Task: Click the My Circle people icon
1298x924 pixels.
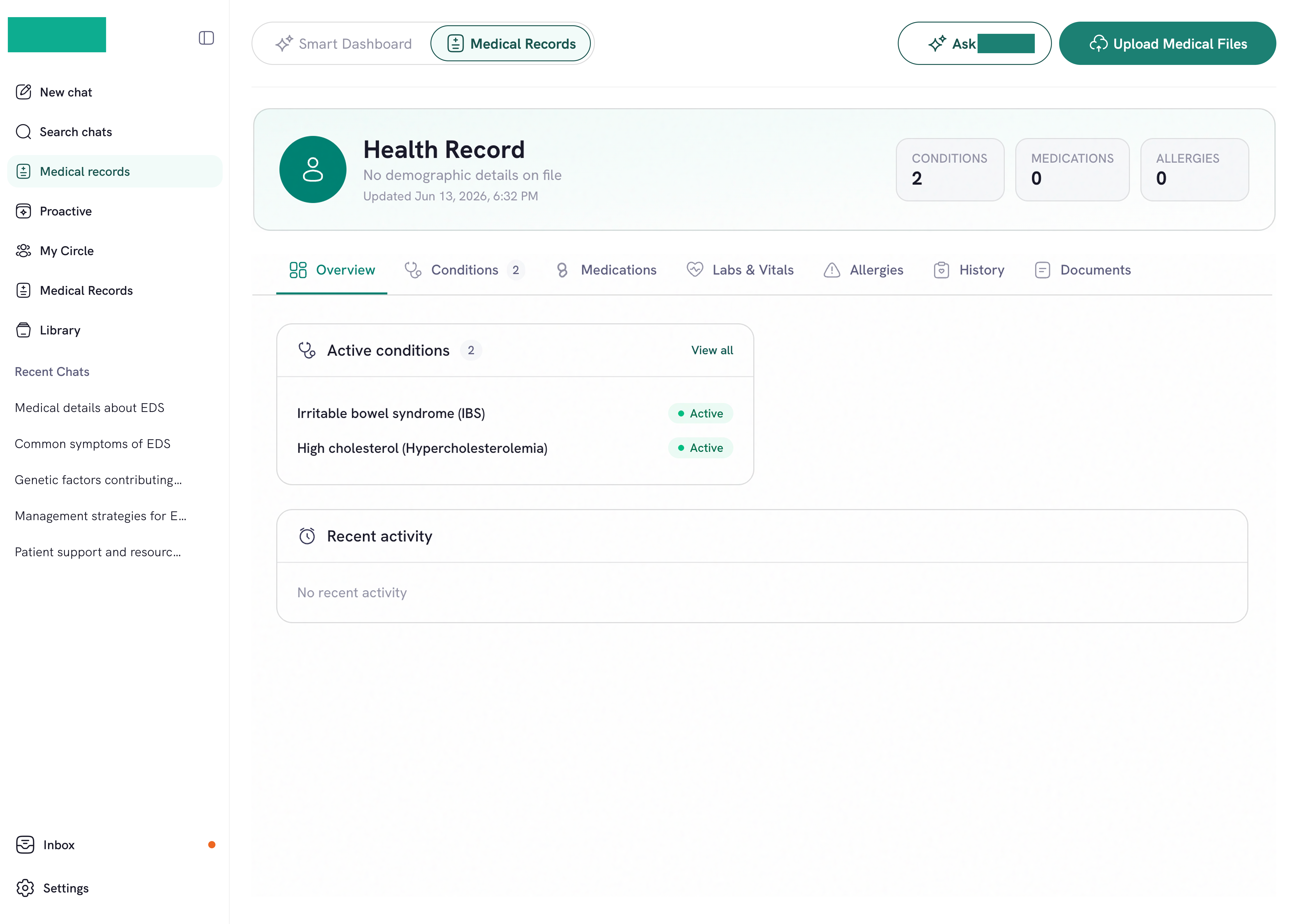Action: click(23, 251)
